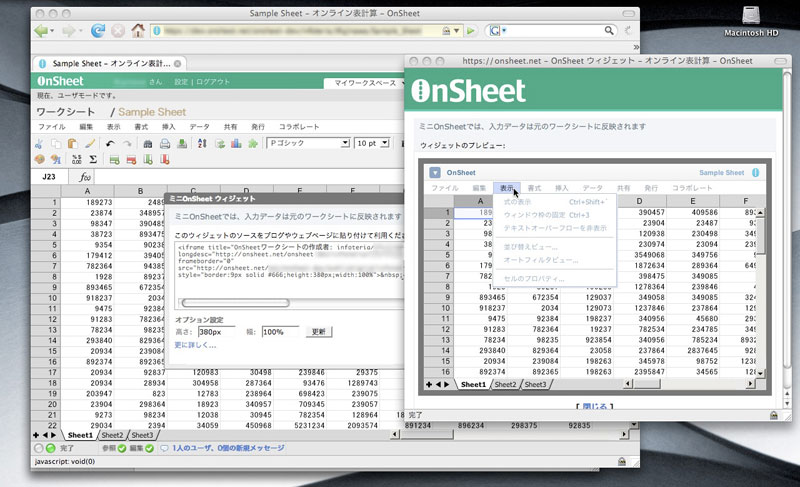
Task: Click the browser Reload button
Action: click(97, 31)
